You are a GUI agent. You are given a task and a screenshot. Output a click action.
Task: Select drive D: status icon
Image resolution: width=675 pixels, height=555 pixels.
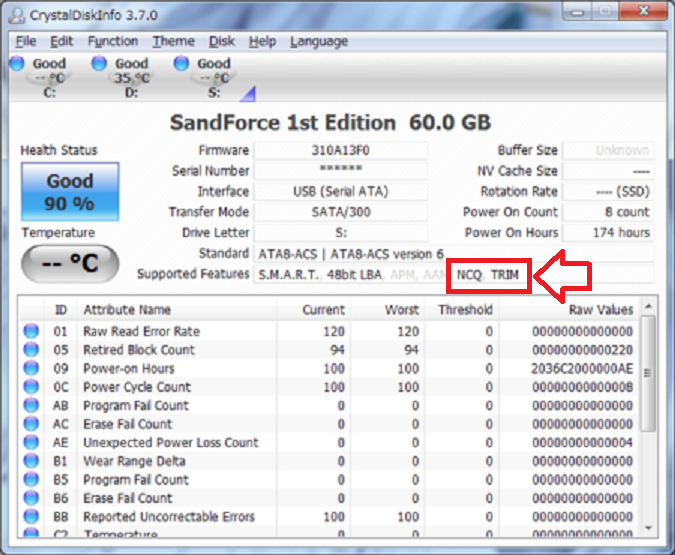[x=99, y=63]
